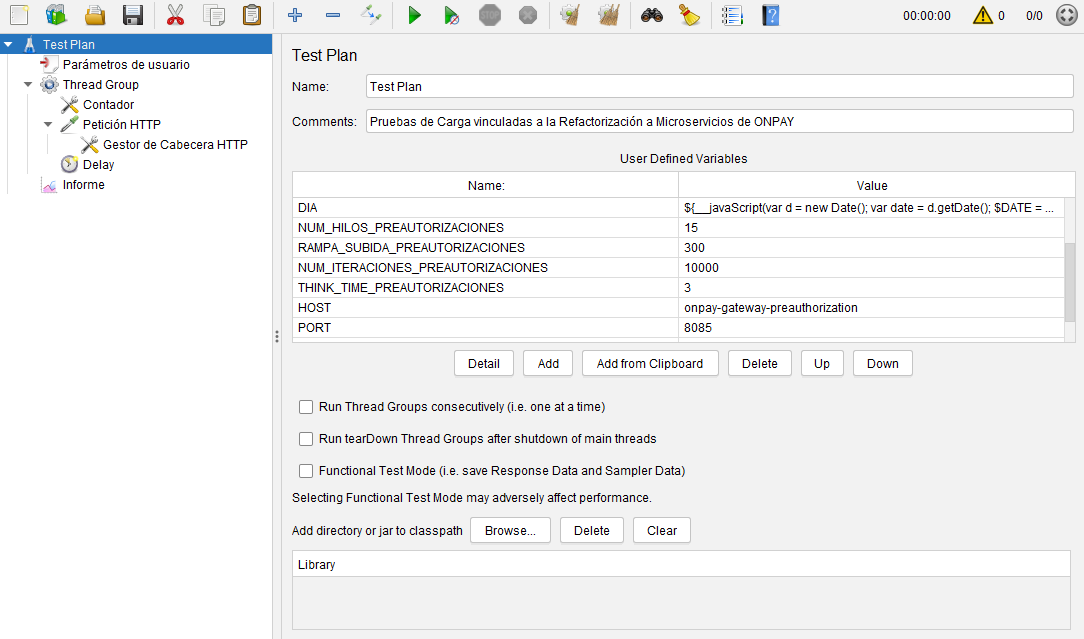Click the Cut scissors icon

pyautogui.click(x=175, y=15)
